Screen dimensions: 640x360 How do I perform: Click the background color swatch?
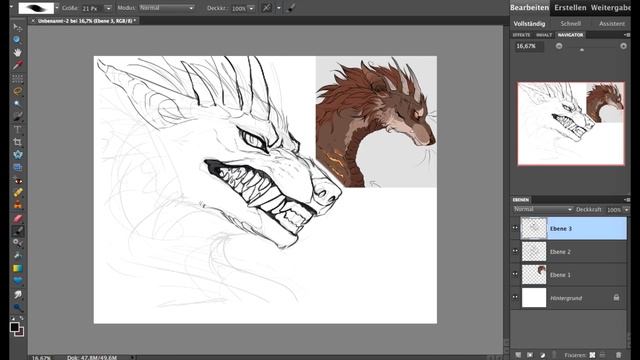pyautogui.click(x=20, y=332)
